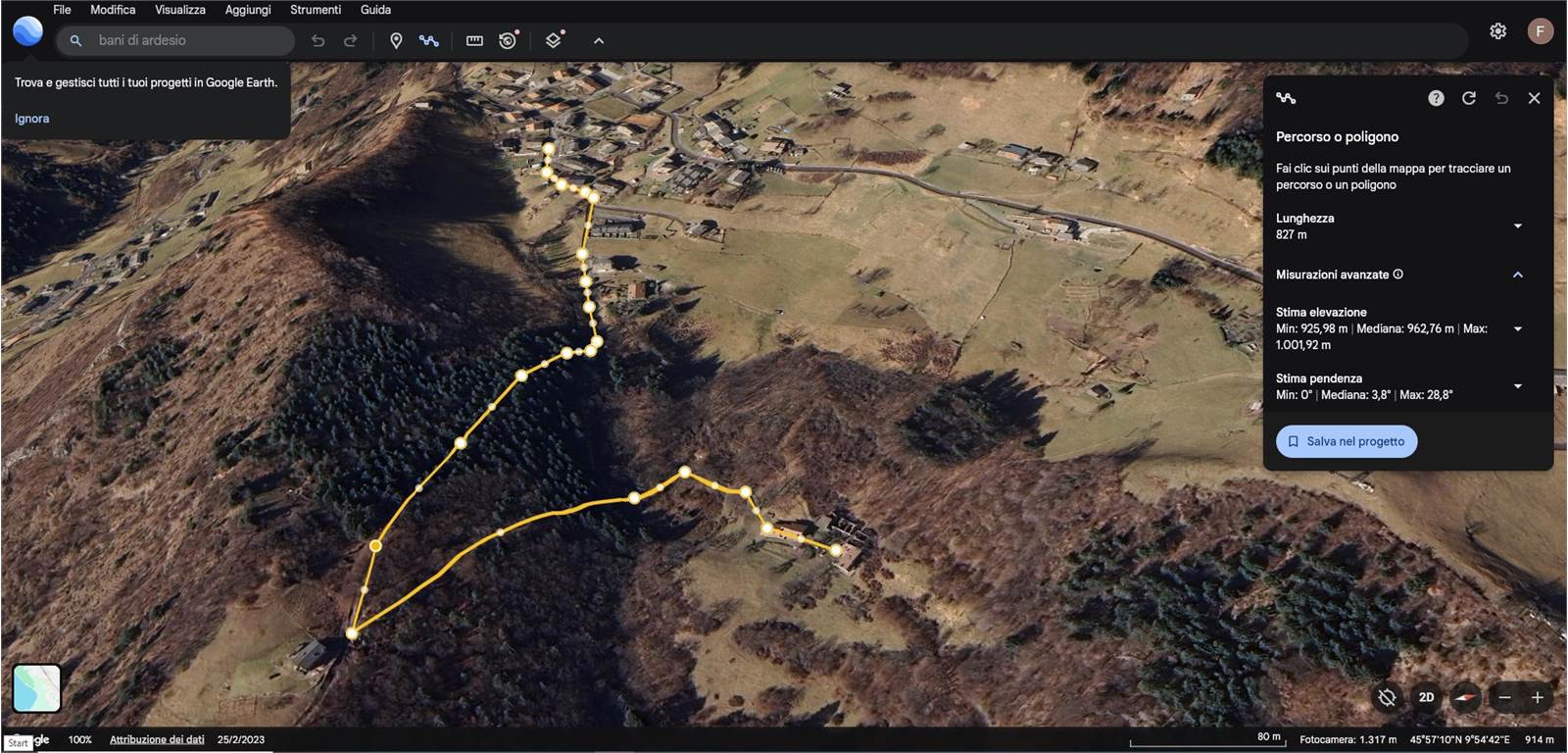Switch view to 2D mode
The image size is (1568, 753).
coord(1426,697)
